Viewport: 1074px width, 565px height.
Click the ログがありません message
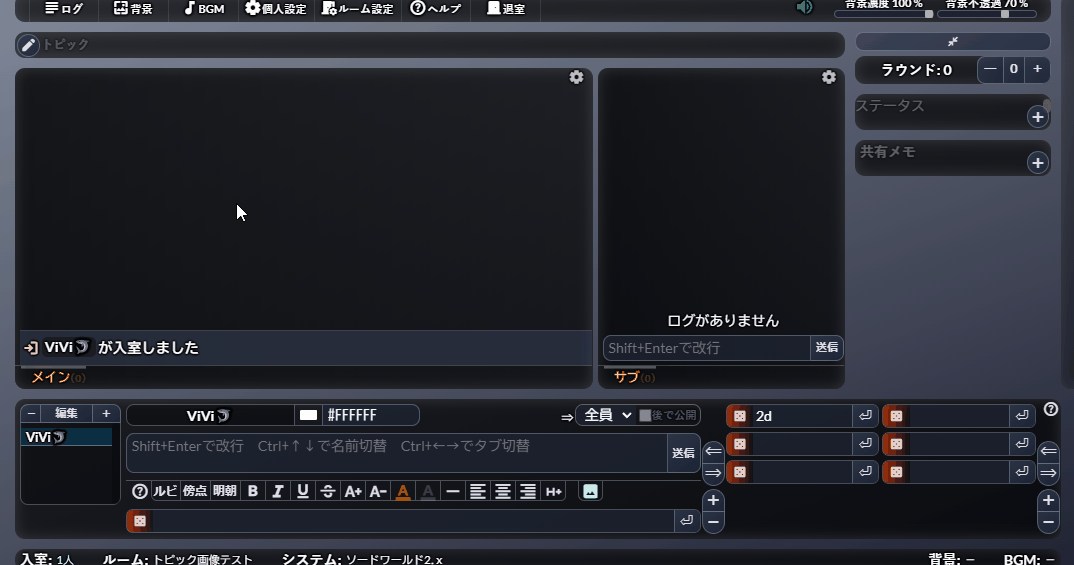[723, 321]
